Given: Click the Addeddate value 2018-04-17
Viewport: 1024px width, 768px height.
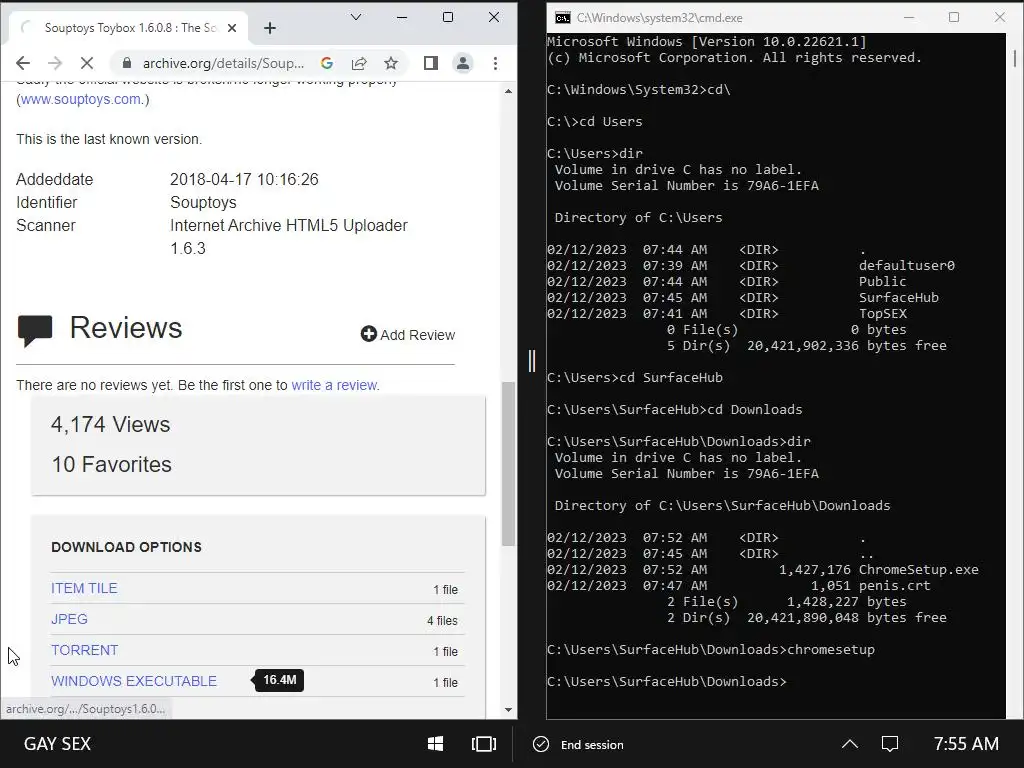Looking at the screenshot, I should click(244, 180).
